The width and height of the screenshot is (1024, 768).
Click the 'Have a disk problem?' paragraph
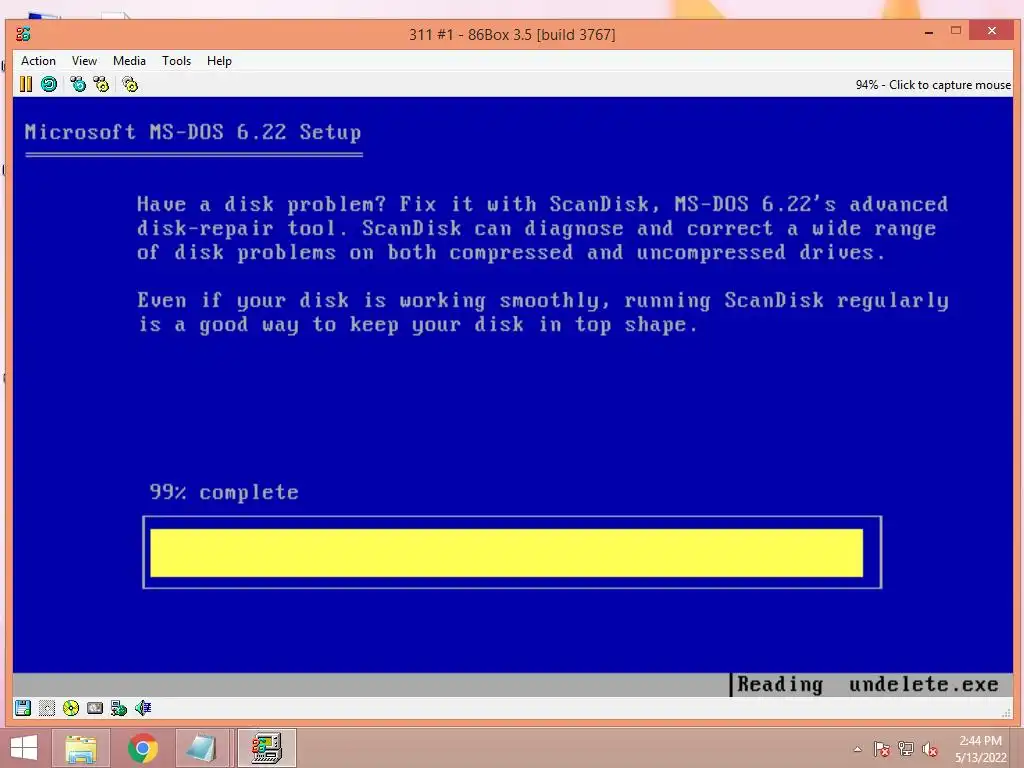coord(543,228)
